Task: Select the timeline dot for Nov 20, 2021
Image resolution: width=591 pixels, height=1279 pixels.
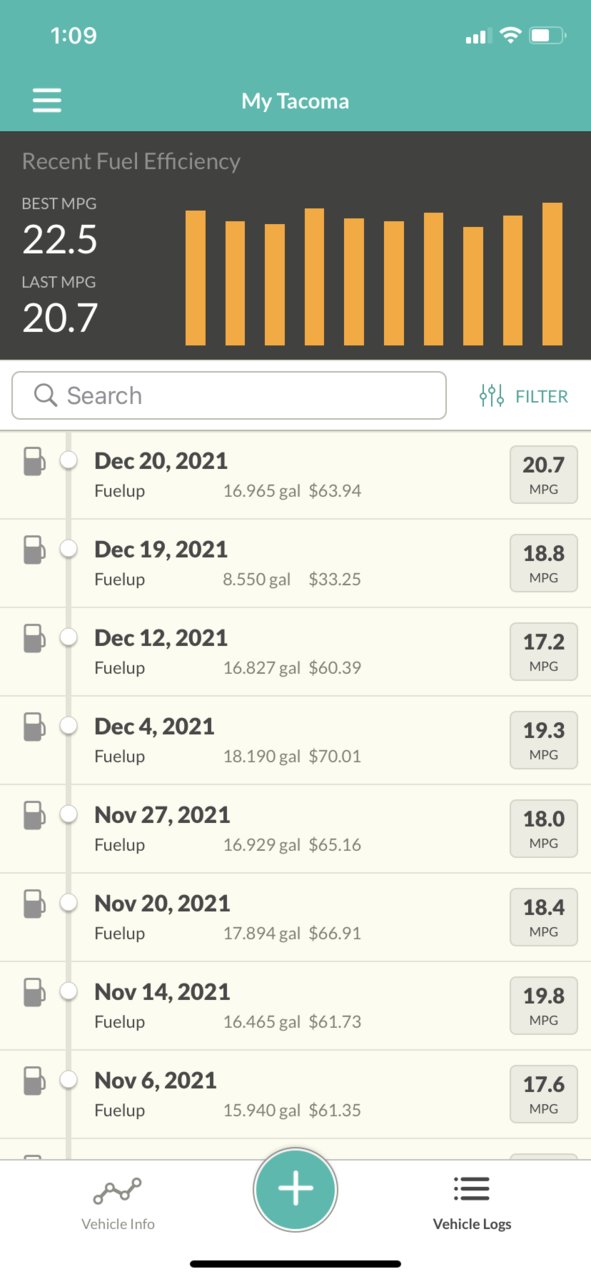Action: [x=69, y=903]
